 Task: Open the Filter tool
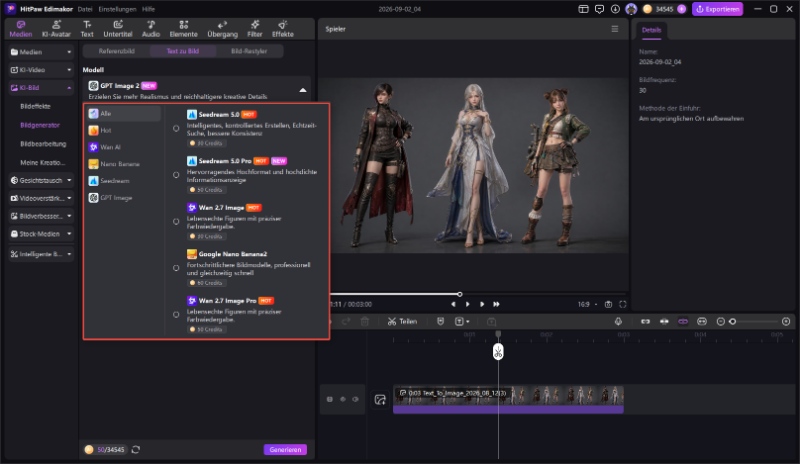pyautogui.click(x=255, y=29)
